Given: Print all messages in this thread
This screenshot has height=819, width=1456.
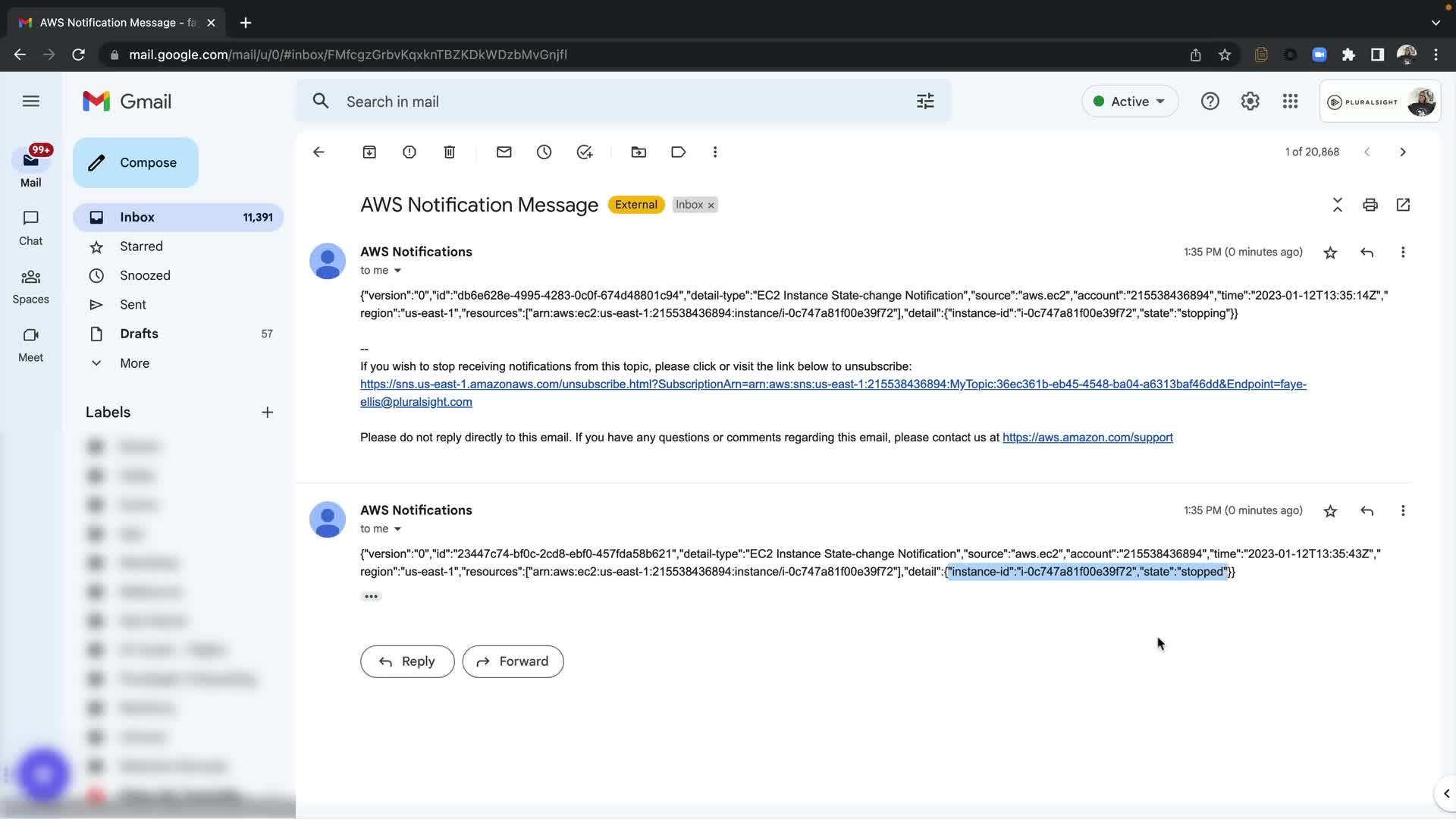Looking at the screenshot, I should coord(1370,205).
